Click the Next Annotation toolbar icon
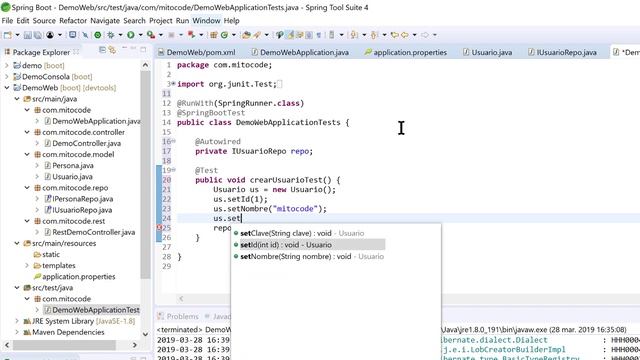 pos(354,35)
